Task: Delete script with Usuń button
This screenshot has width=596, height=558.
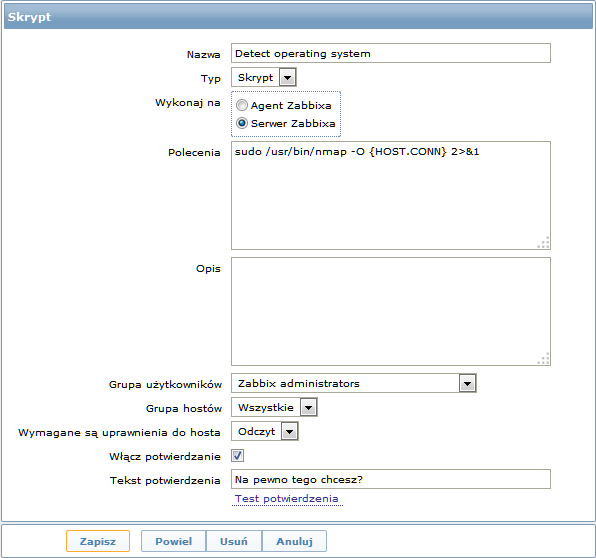Action: pos(234,541)
